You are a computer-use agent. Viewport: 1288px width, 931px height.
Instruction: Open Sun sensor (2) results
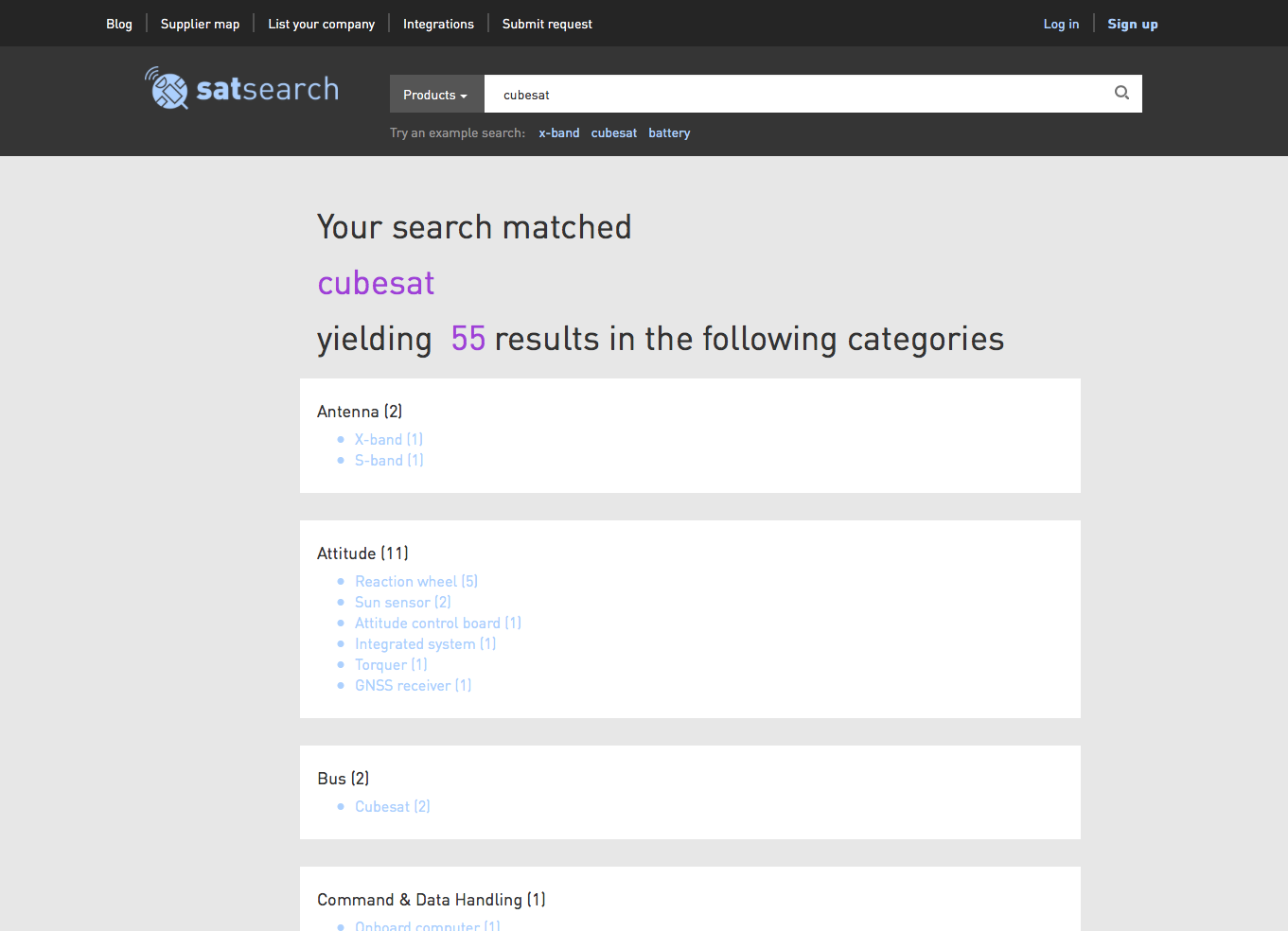(403, 602)
